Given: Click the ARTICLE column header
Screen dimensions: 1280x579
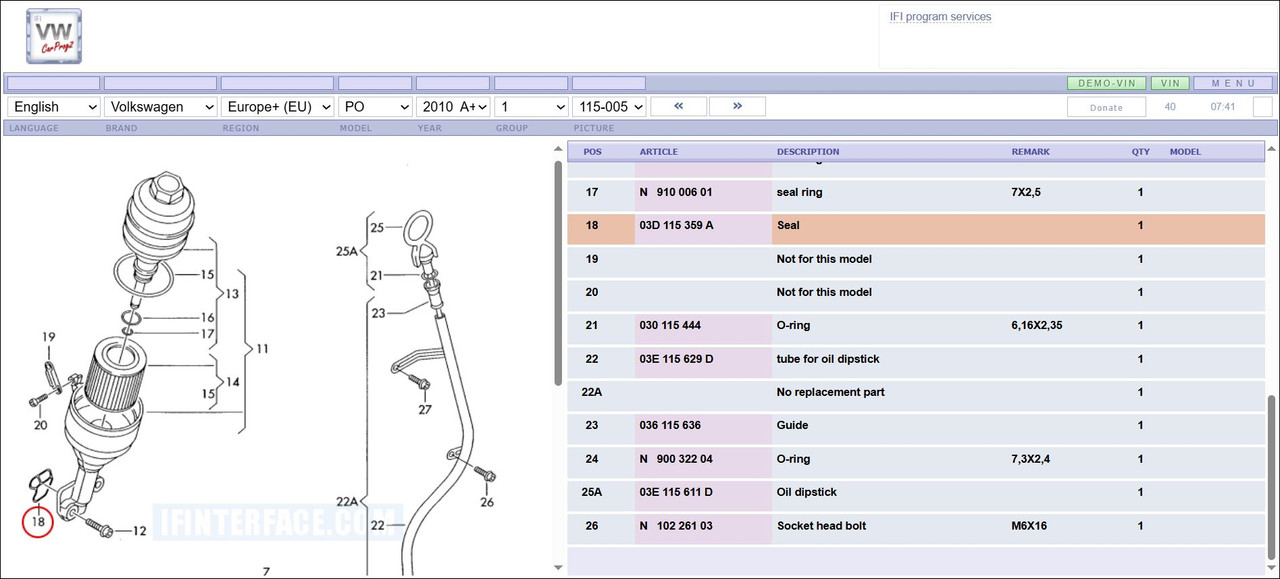Looking at the screenshot, I should [659, 152].
